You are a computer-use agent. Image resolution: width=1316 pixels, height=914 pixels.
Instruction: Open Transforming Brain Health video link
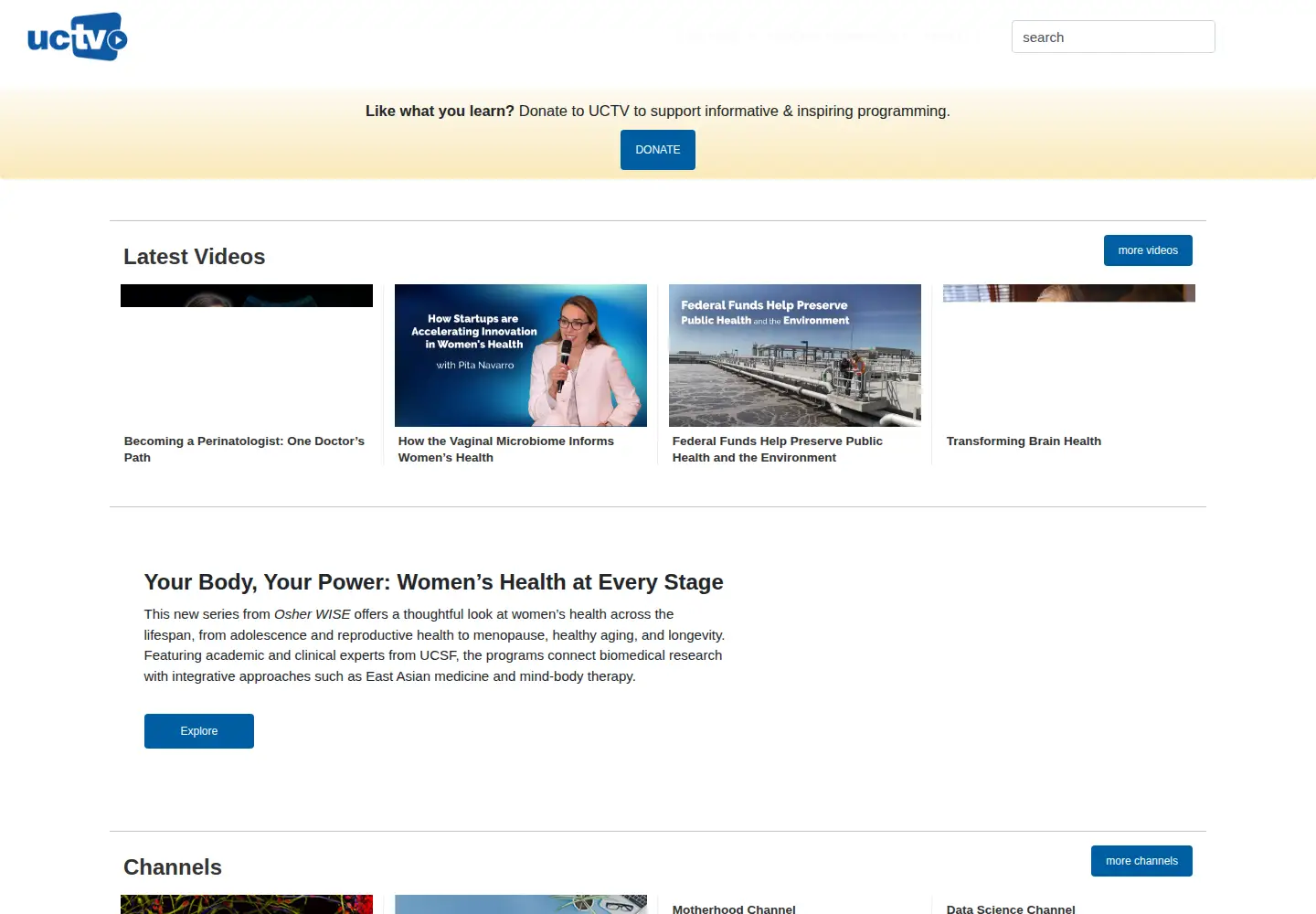pyautogui.click(x=1024, y=441)
